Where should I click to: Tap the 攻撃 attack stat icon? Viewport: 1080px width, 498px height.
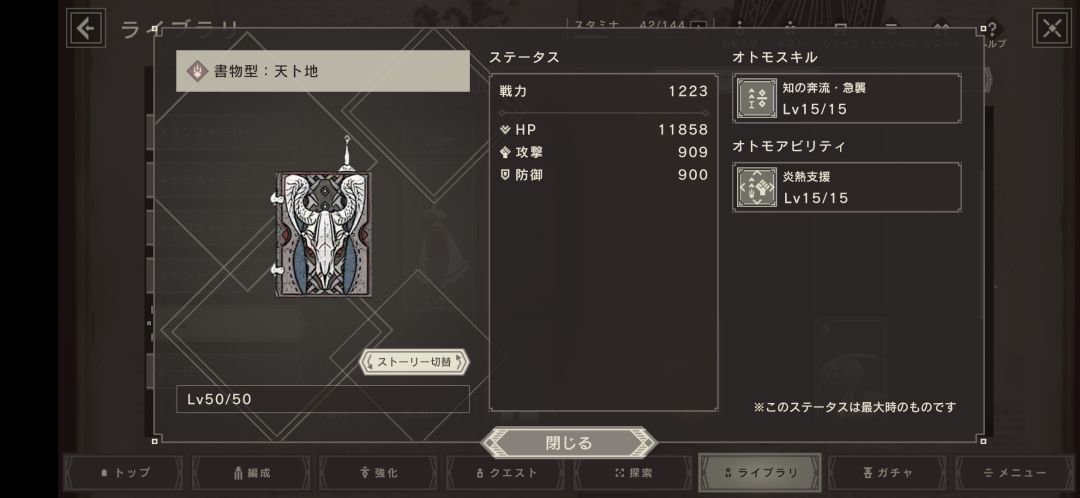[505, 152]
